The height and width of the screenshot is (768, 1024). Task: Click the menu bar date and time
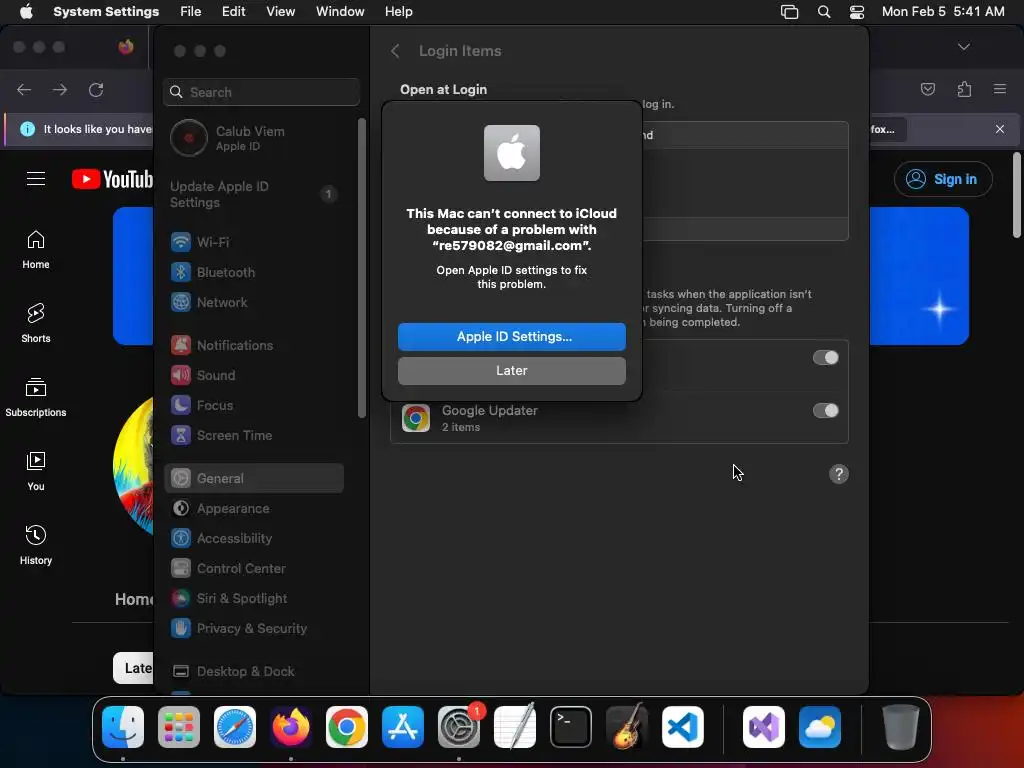(x=943, y=12)
